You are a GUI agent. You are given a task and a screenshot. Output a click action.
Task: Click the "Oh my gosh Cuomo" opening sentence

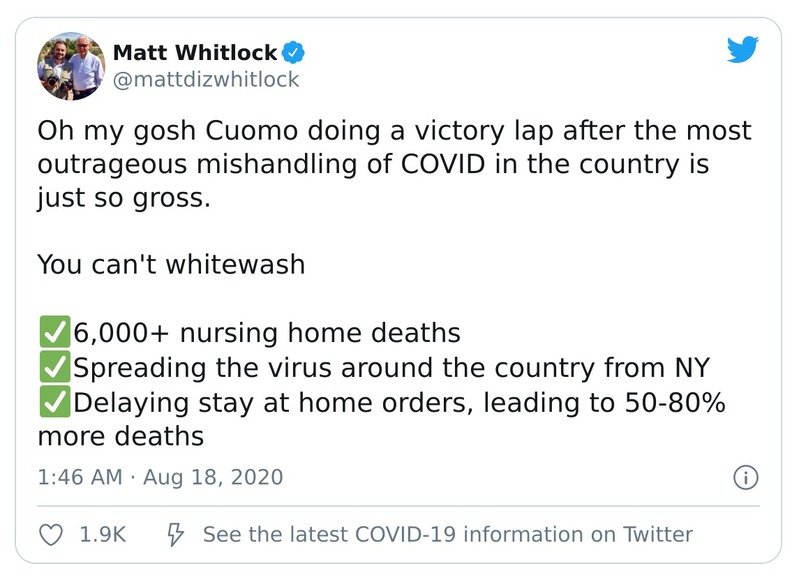point(393,131)
